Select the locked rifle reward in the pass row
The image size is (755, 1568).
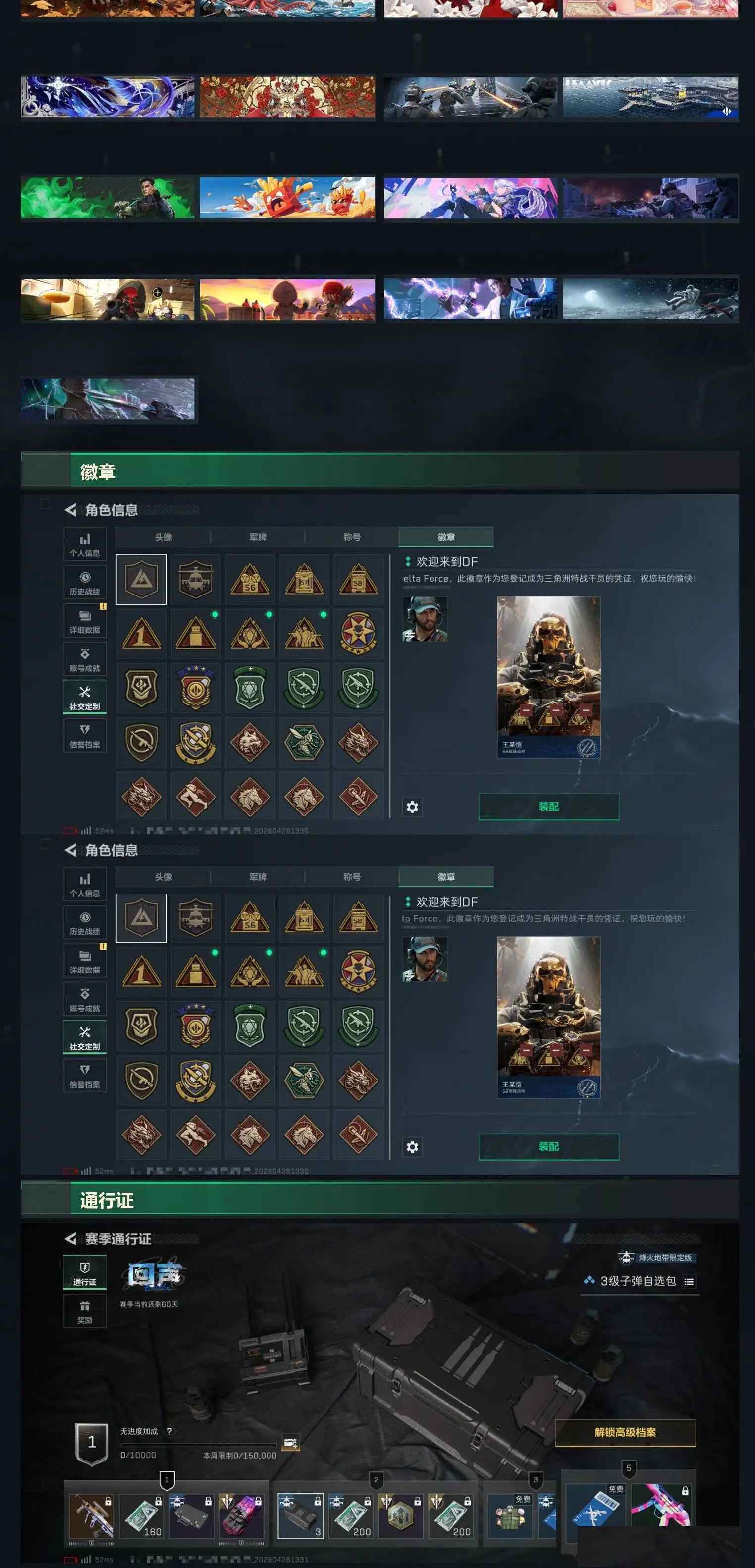[x=91, y=1515]
